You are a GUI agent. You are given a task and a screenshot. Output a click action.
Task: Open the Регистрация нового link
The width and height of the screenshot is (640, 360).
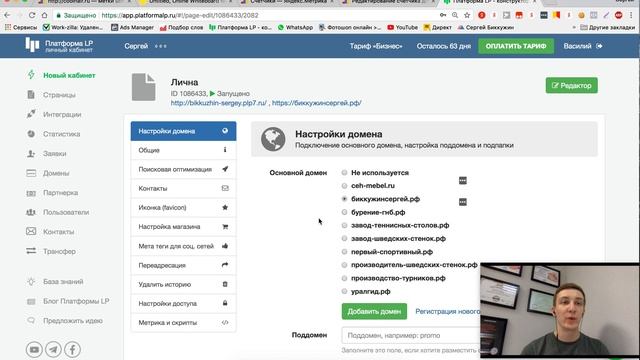point(448,311)
